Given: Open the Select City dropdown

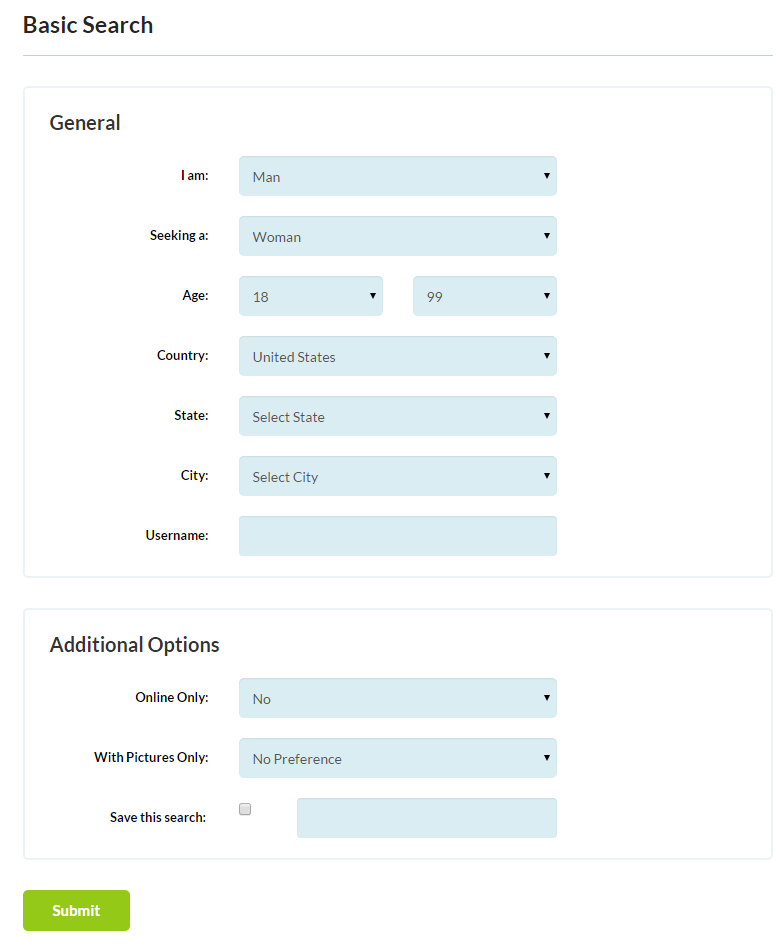Looking at the screenshot, I should coord(397,476).
